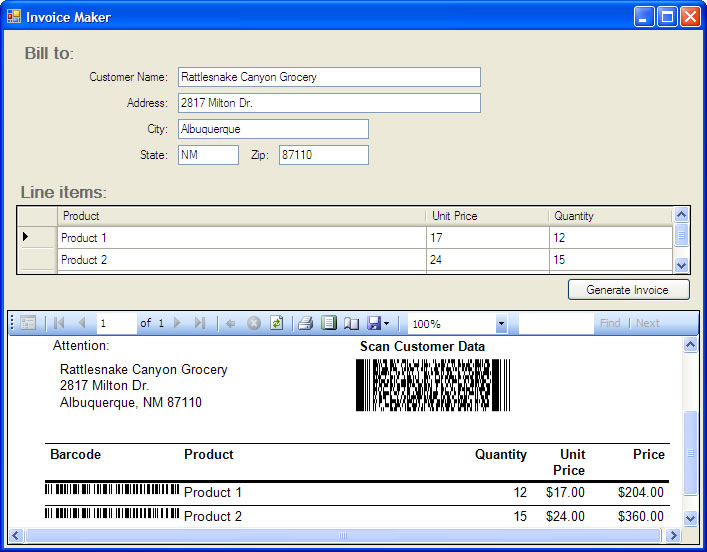
Task: Go to first page of report
Action: click(x=59, y=323)
